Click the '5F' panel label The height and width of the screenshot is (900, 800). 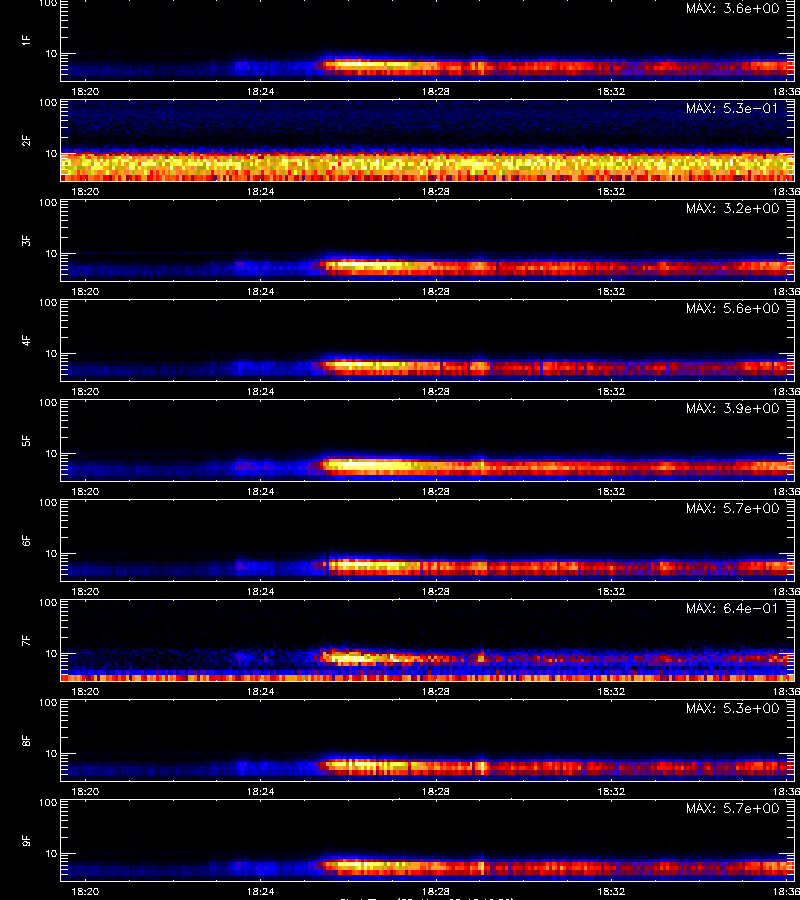[x=26, y=440]
